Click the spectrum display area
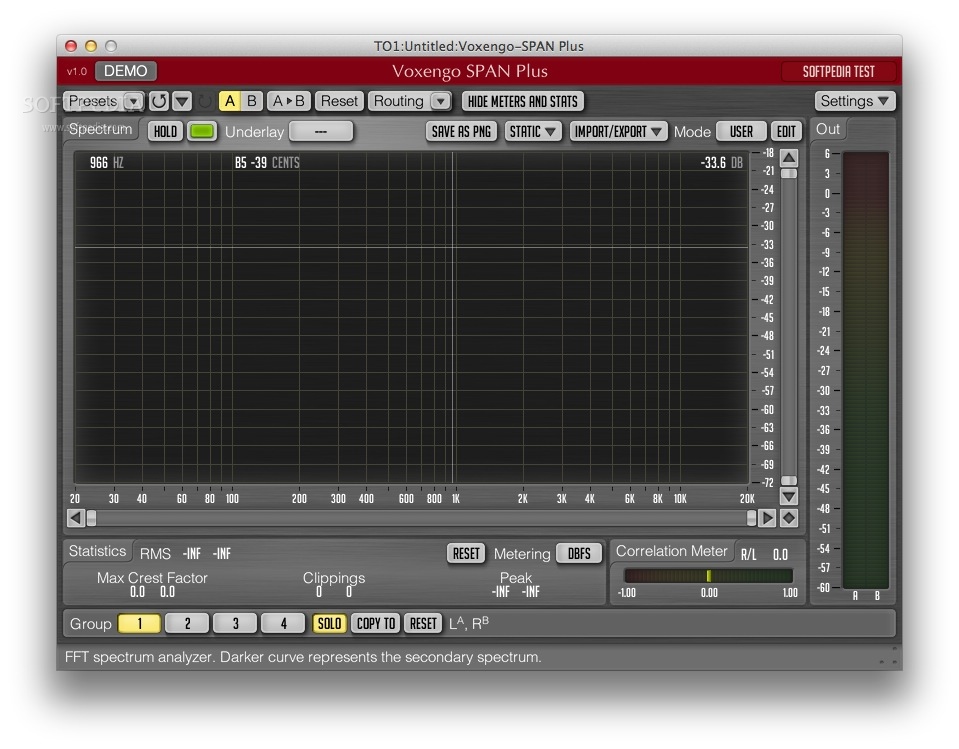The height and width of the screenshot is (749, 959). click(x=411, y=317)
